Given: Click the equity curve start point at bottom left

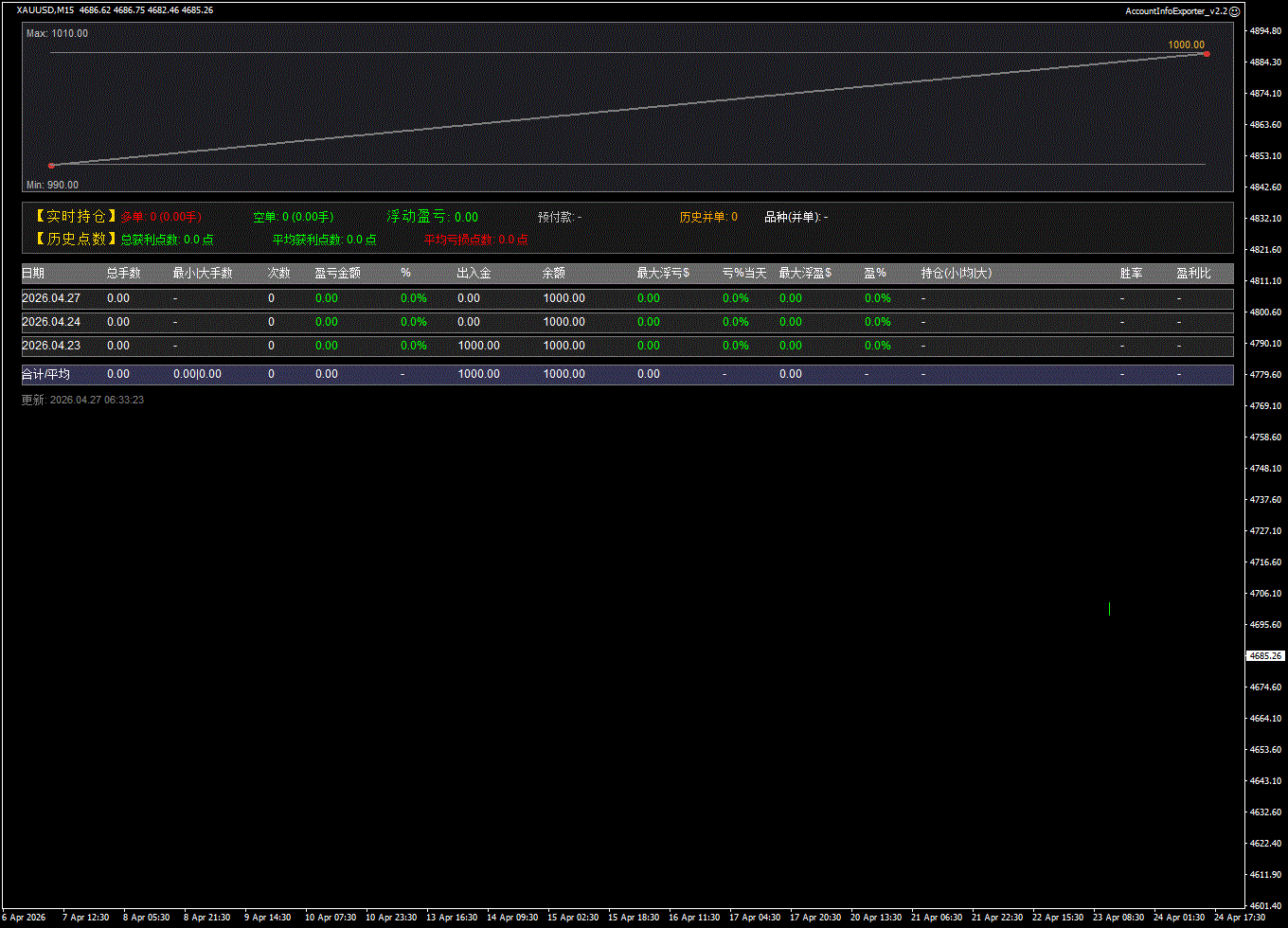Looking at the screenshot, I should coord(51,166).
